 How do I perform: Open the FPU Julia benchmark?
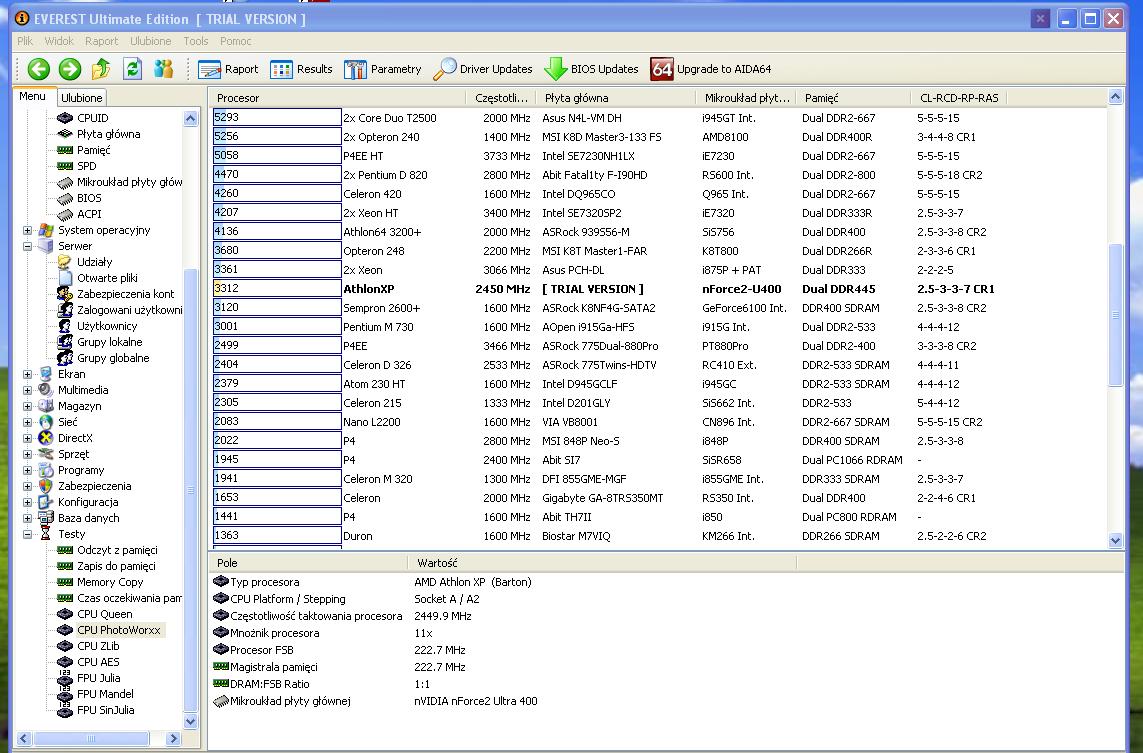(x=98, y=679)
